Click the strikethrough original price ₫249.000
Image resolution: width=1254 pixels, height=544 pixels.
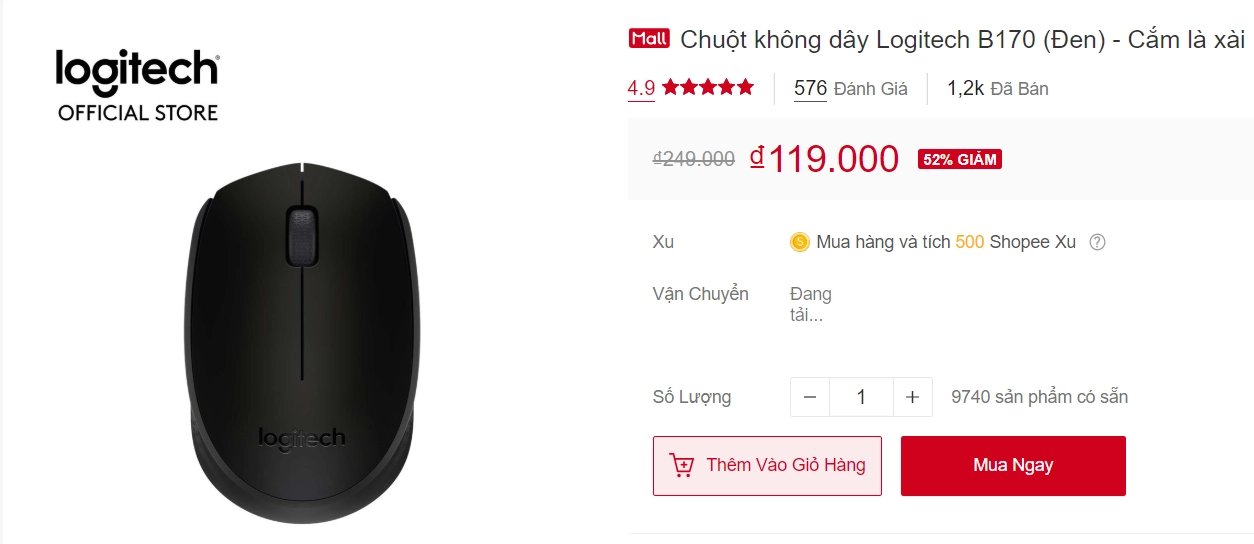694,158
